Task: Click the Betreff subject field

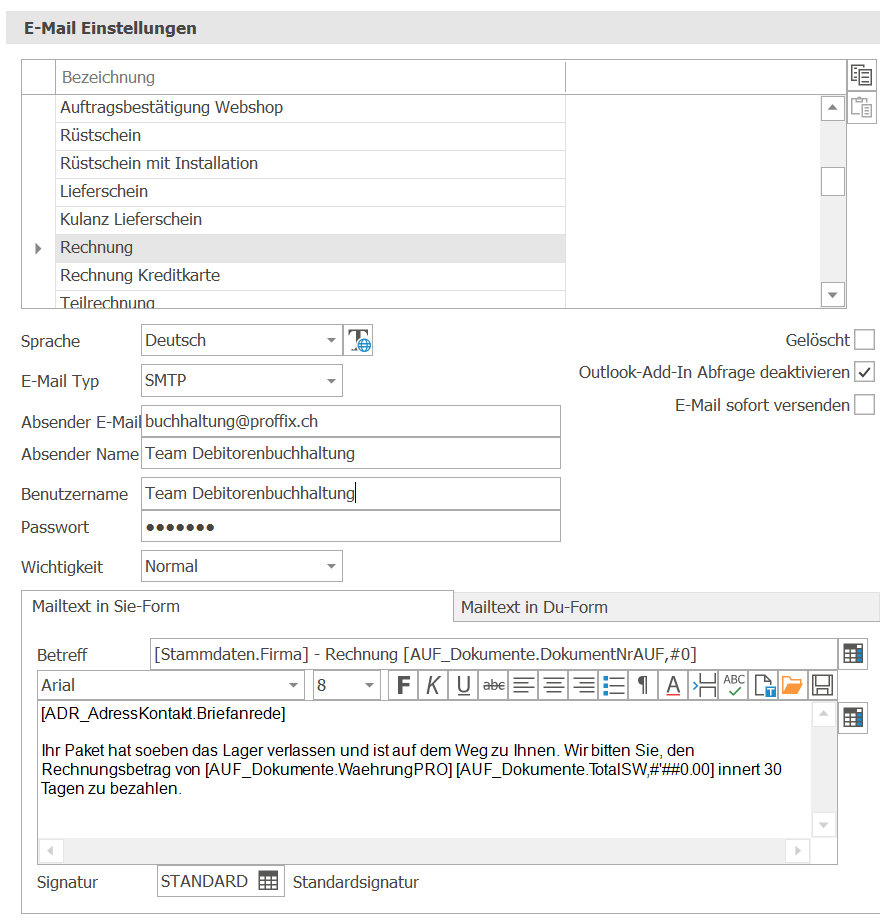Action: coord(494,654)
